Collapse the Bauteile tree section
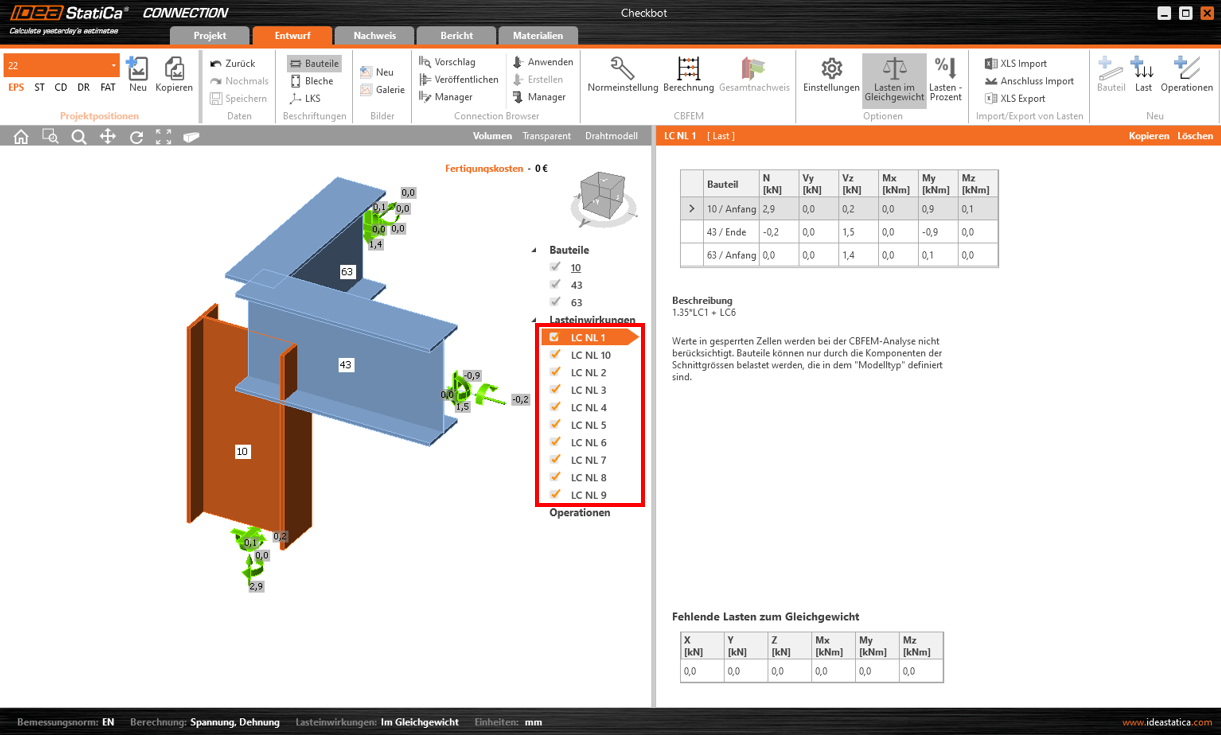Image resolution: width=1221 pixels, height=735 pixels. tap(534, 250)
